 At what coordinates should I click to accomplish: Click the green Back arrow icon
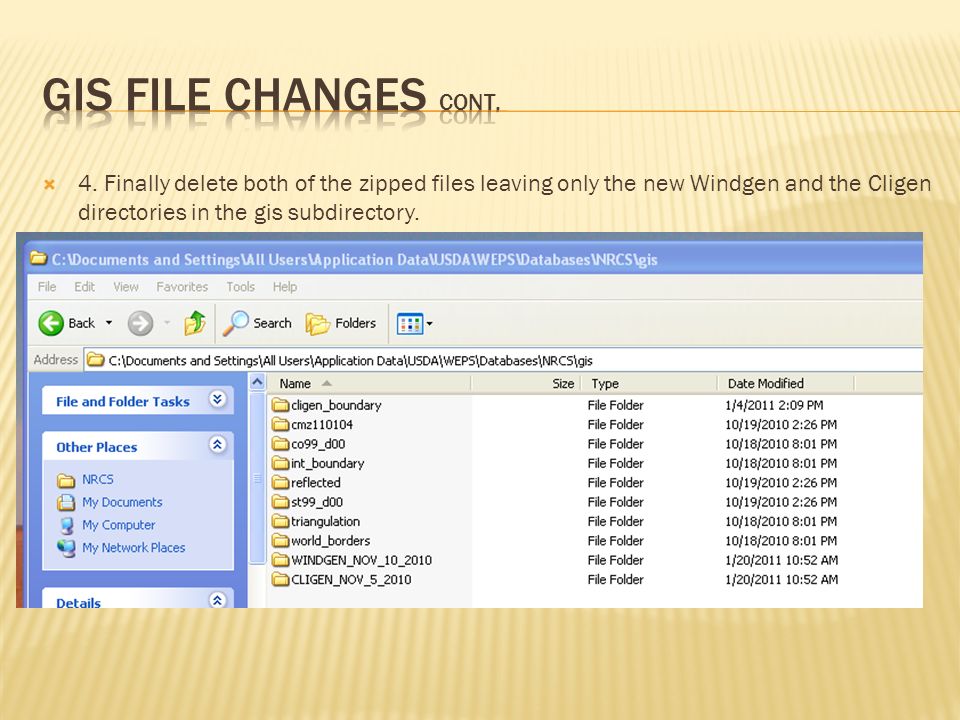click(x=51, y=323)
